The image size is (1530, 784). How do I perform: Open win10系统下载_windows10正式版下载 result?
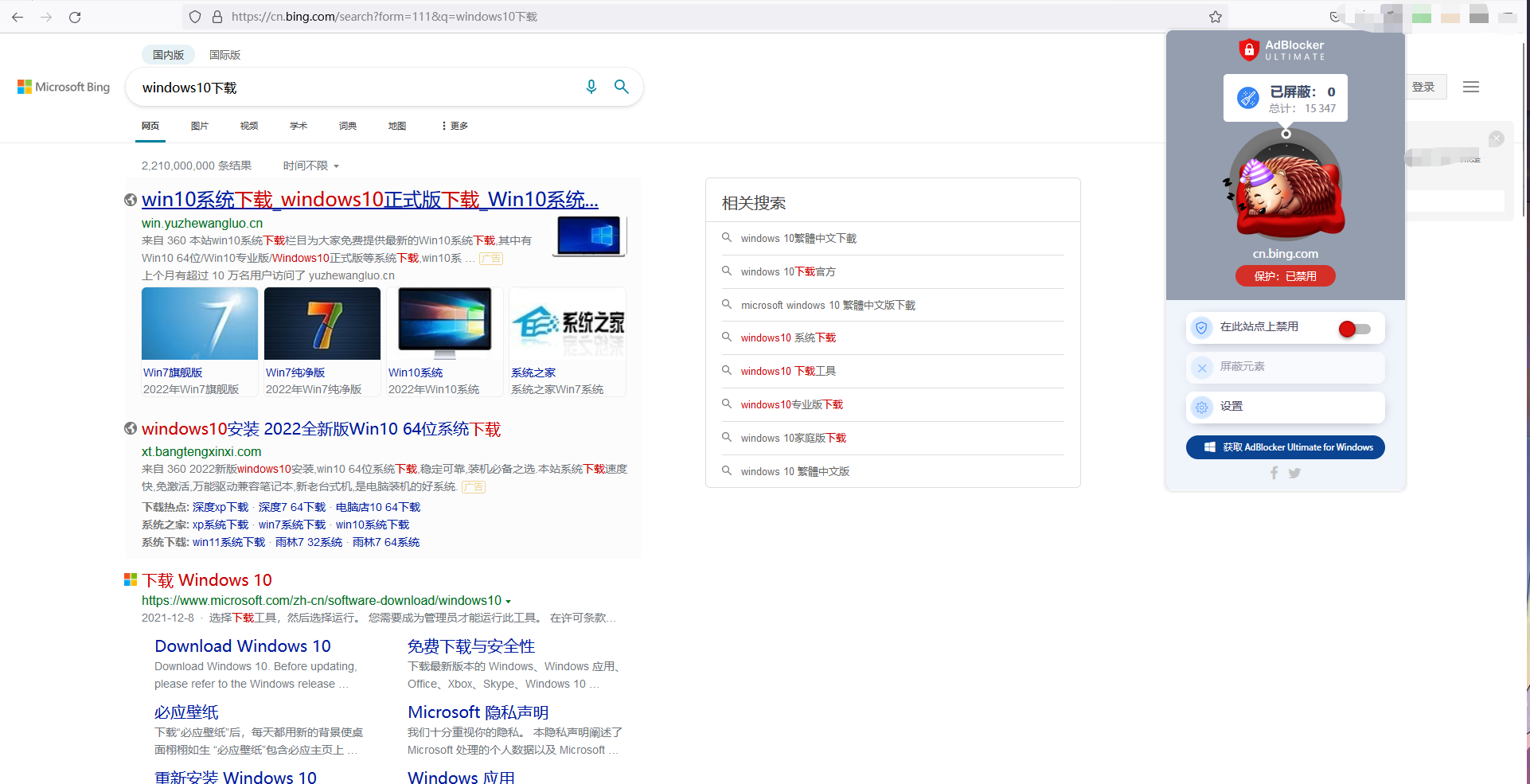click(370, 200)
